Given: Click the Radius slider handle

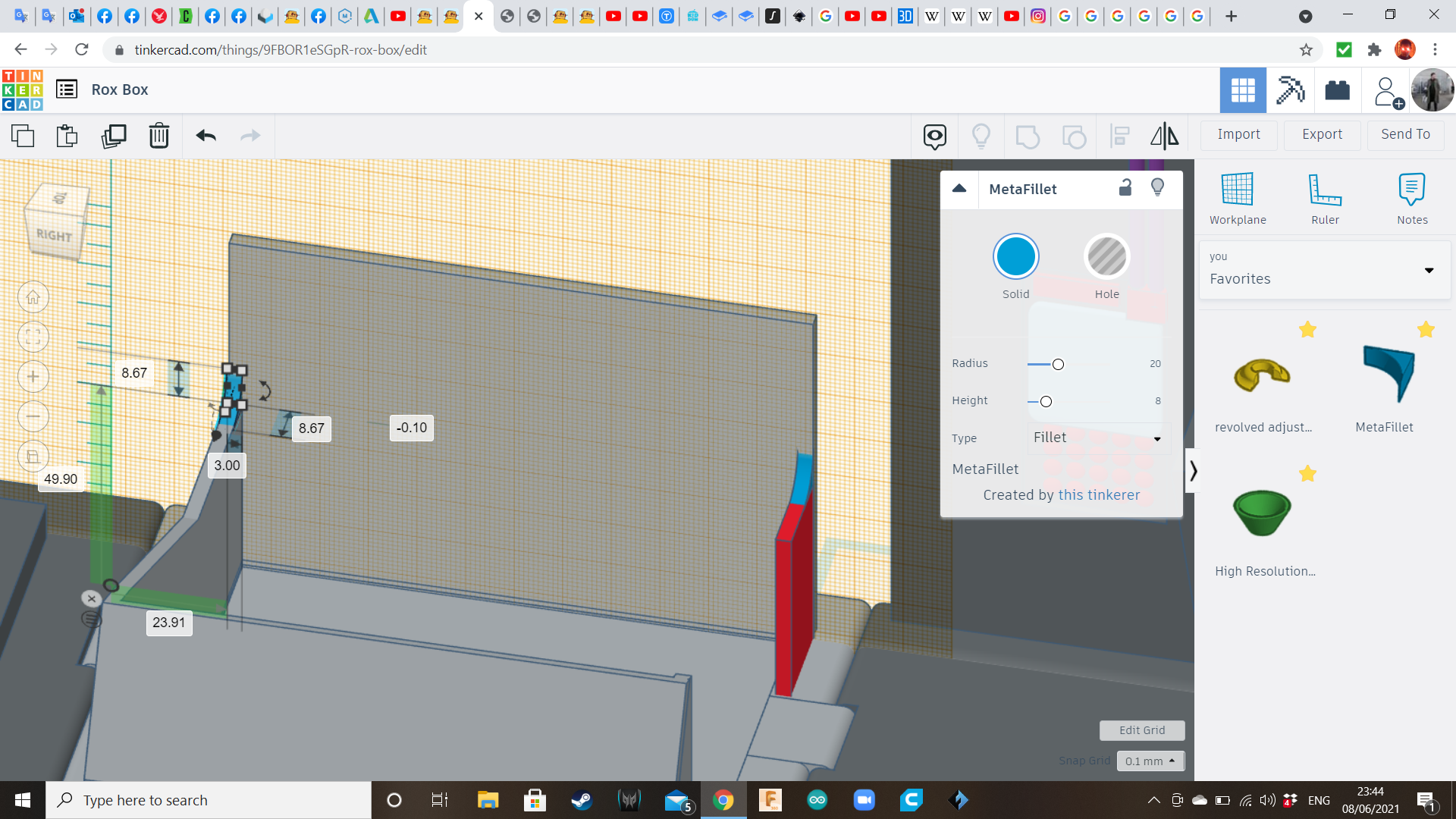Looking at the screenshot, I should click(x=1058, y=365).
